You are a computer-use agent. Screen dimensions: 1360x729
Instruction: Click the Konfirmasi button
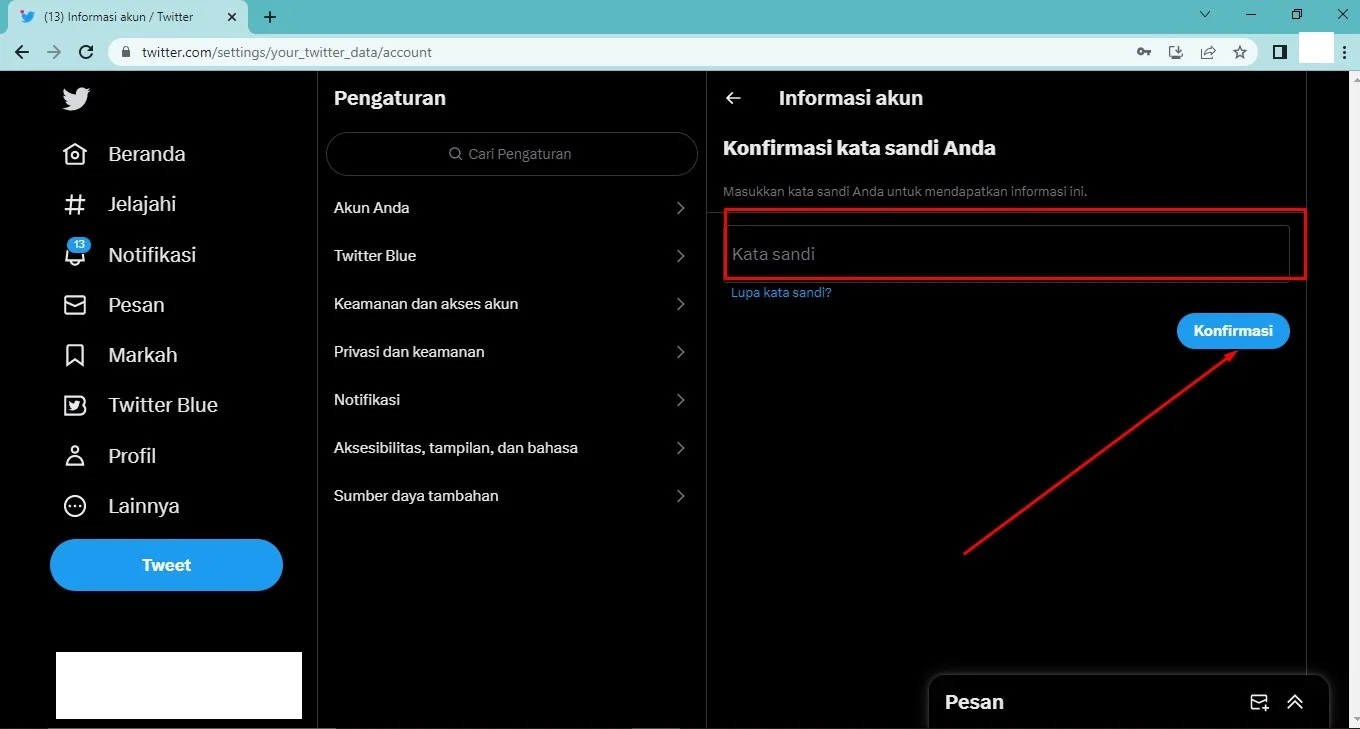[1233, 331]
